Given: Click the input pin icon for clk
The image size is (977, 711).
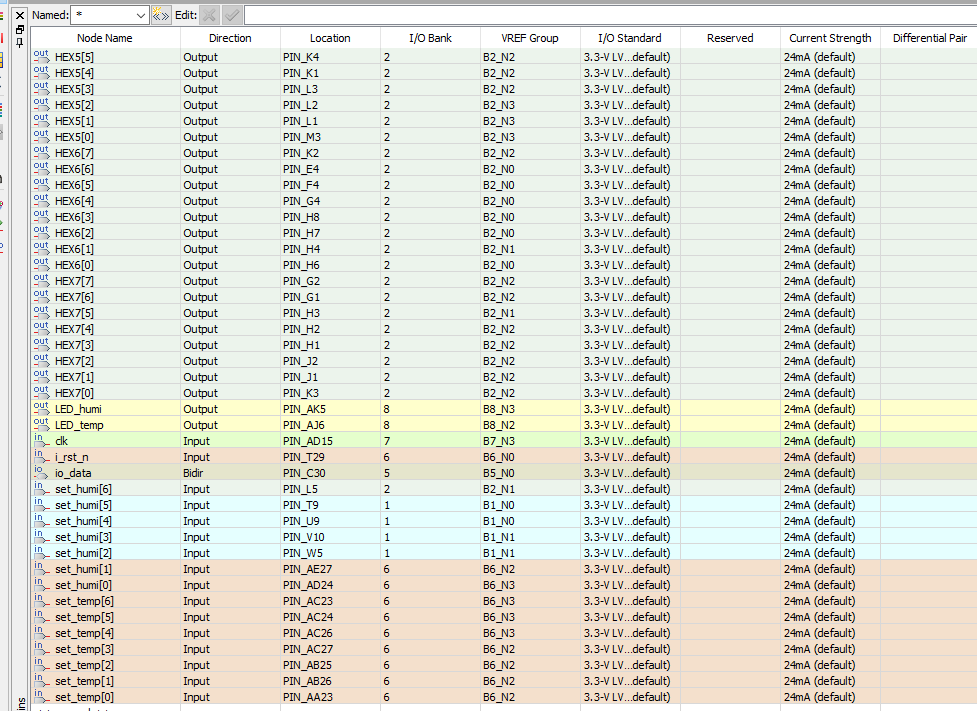Looking at the screenshot, I should point(41,441).
